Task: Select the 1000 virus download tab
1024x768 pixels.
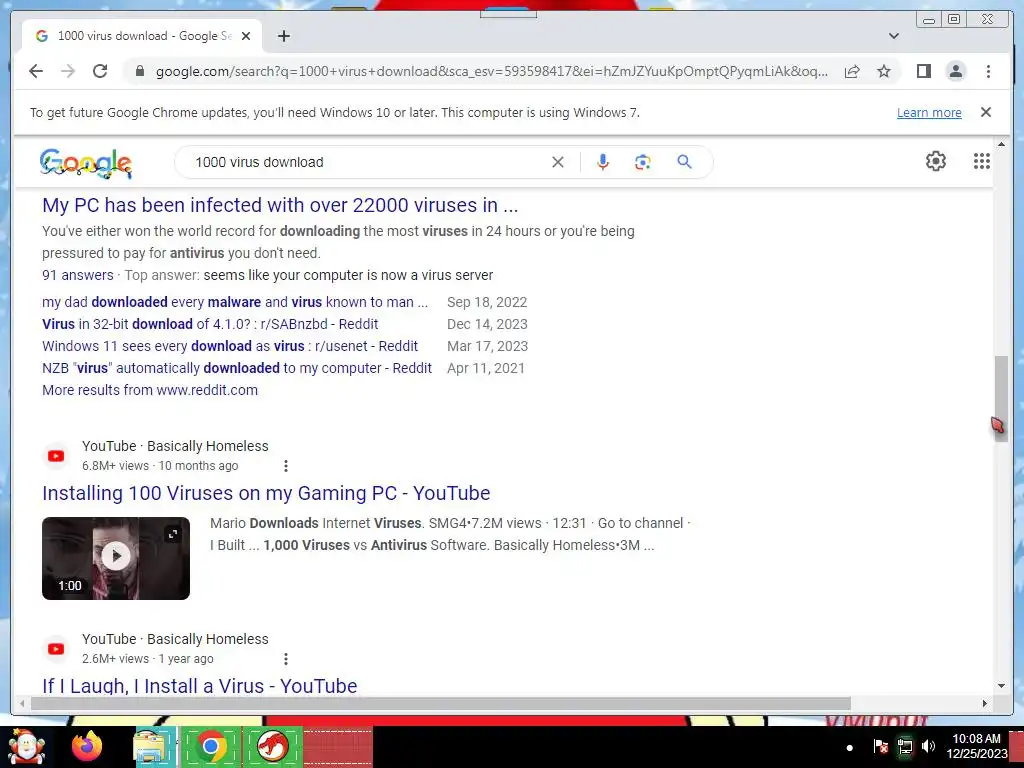Action: [x=142, y=36]
